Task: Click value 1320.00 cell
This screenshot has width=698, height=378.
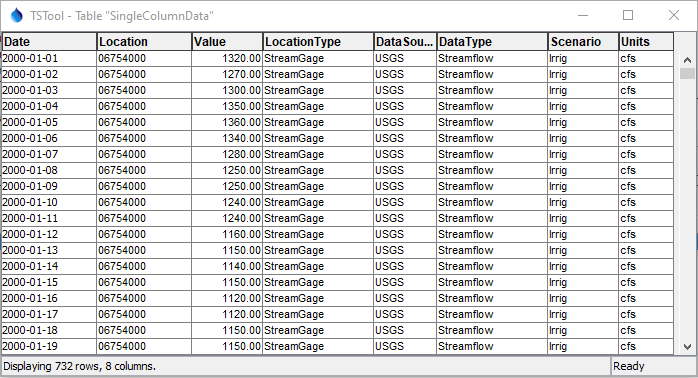Action: 227,58
